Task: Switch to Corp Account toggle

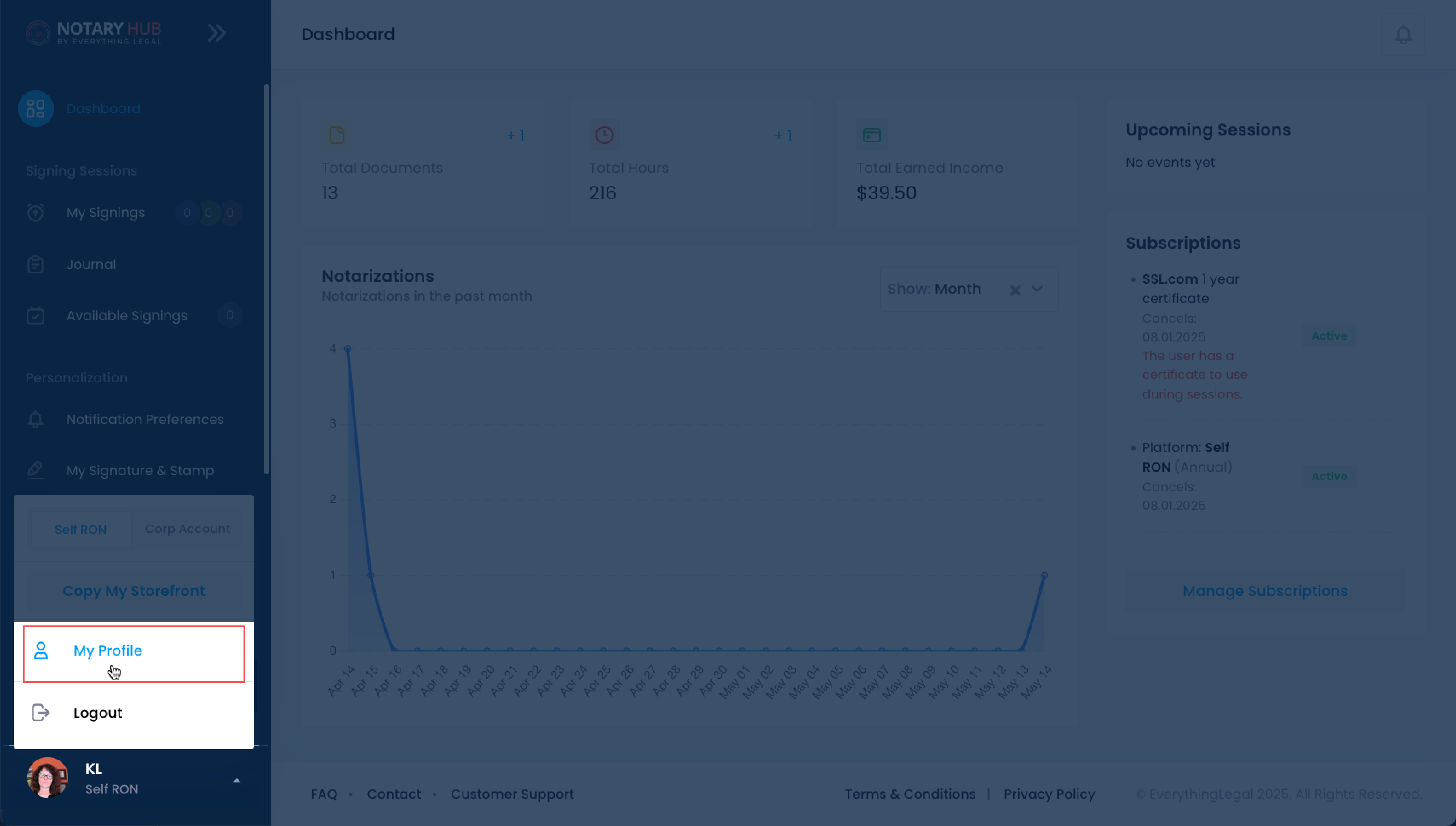Action: [187, 529]
